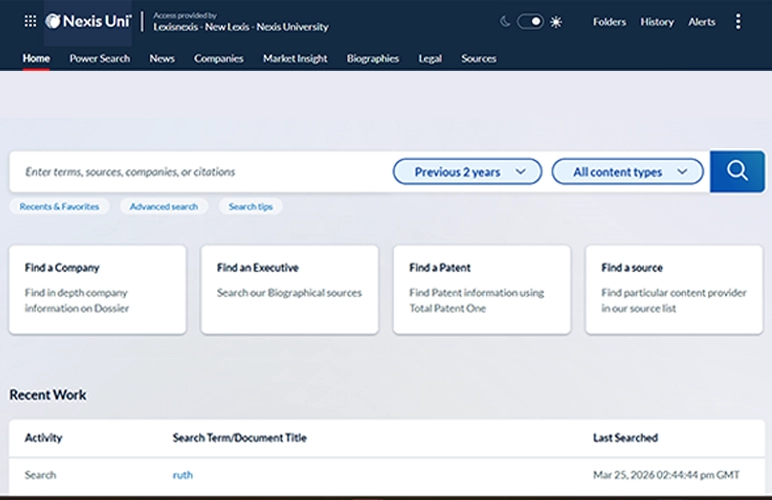
Task: Click the Recents & Favorites pill
Action: point(59,207)
